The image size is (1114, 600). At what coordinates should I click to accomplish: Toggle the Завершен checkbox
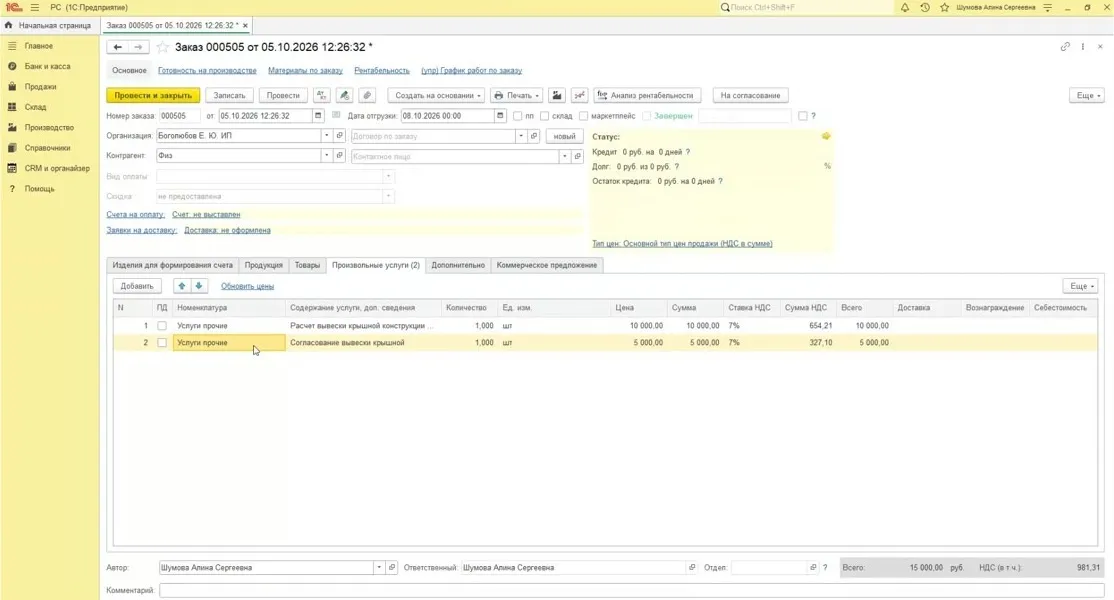pos(647,116)
